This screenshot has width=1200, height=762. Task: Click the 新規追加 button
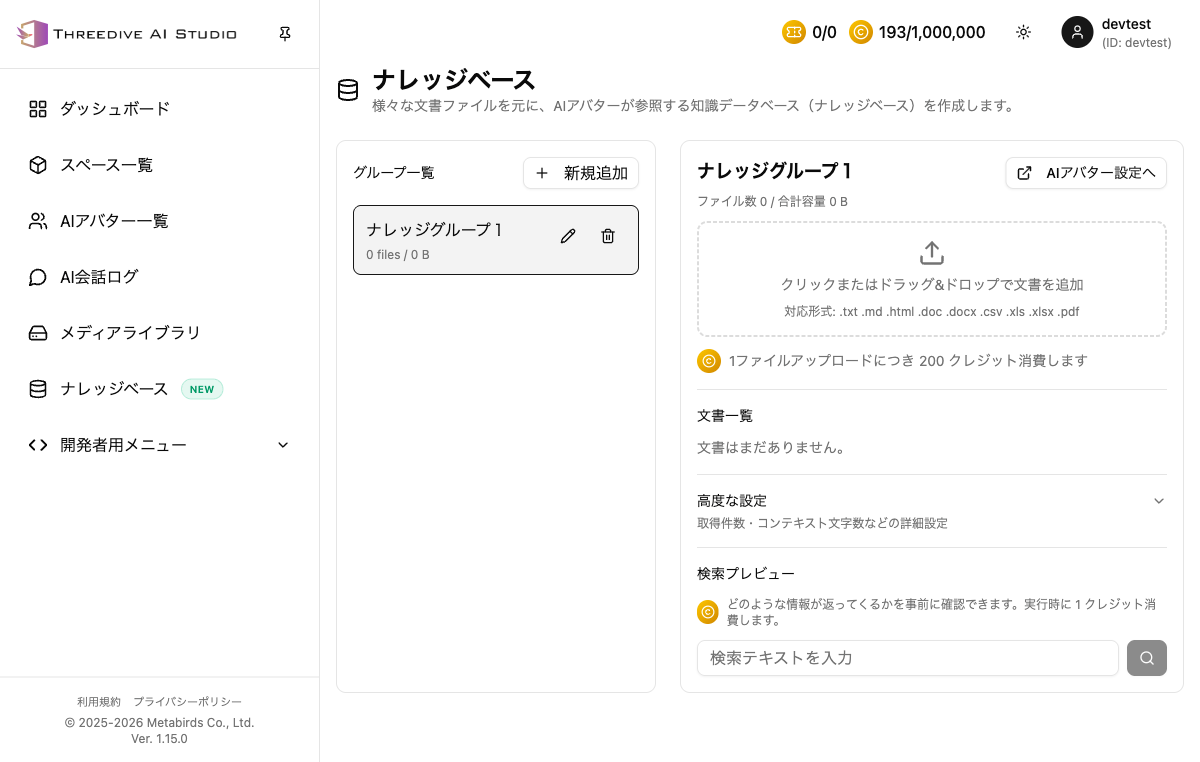[x=581, y=173]
